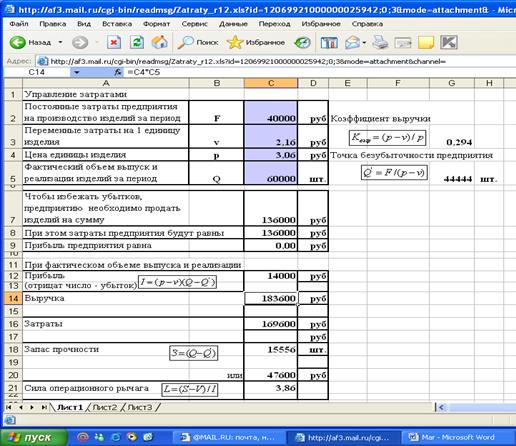Open Search with the magnifier icon
This screenshot has width=516, height=446.
(x=197, y=42)
